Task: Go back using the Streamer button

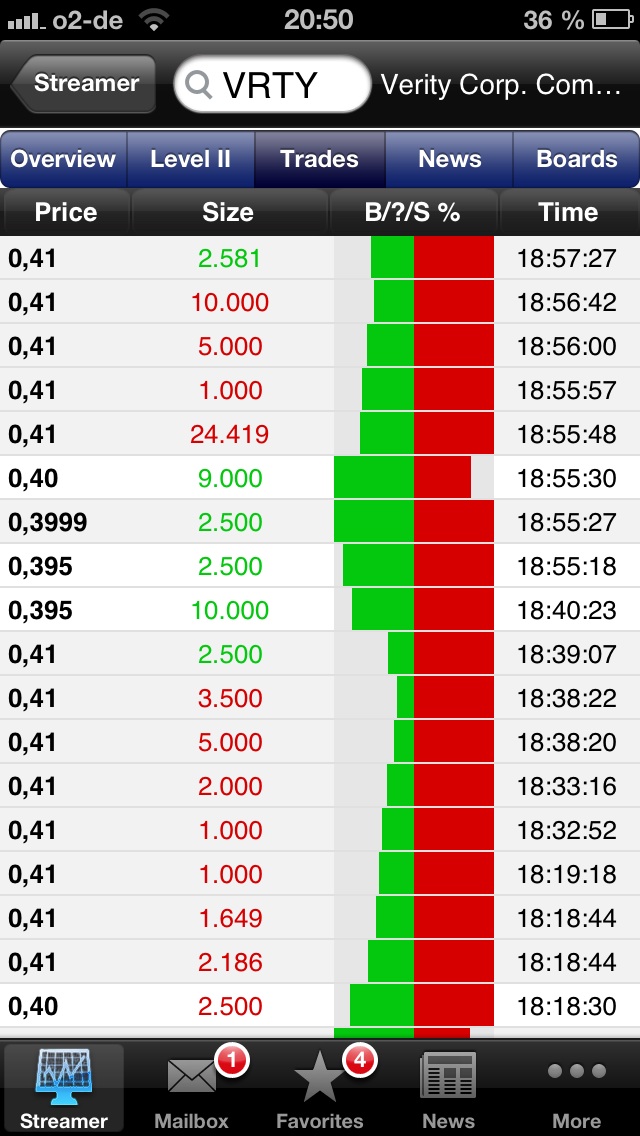Action: [x=84, y=84]
